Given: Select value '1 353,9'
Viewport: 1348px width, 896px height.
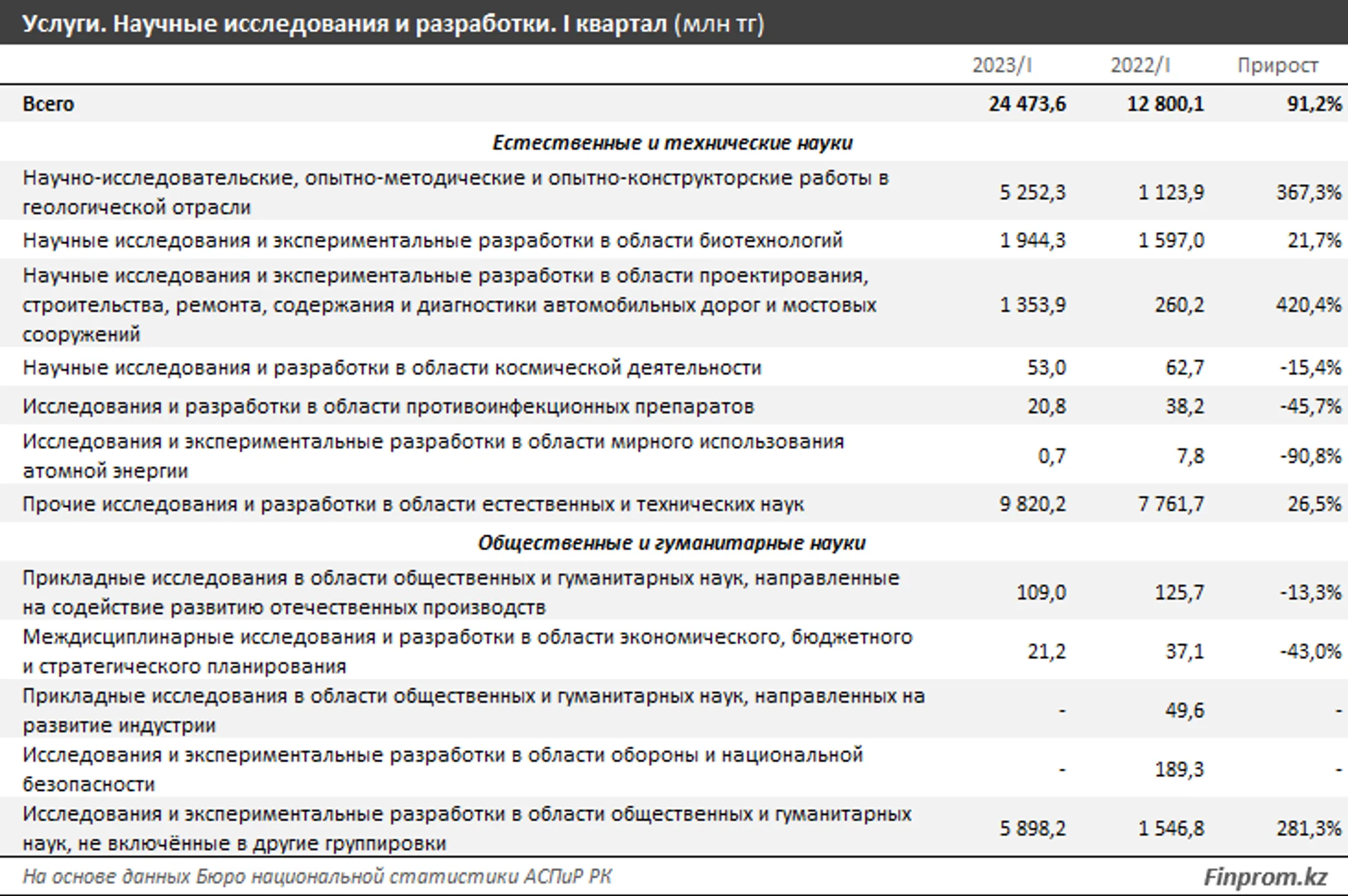Looking at the screenshot, I should [x=1033, y=305].
